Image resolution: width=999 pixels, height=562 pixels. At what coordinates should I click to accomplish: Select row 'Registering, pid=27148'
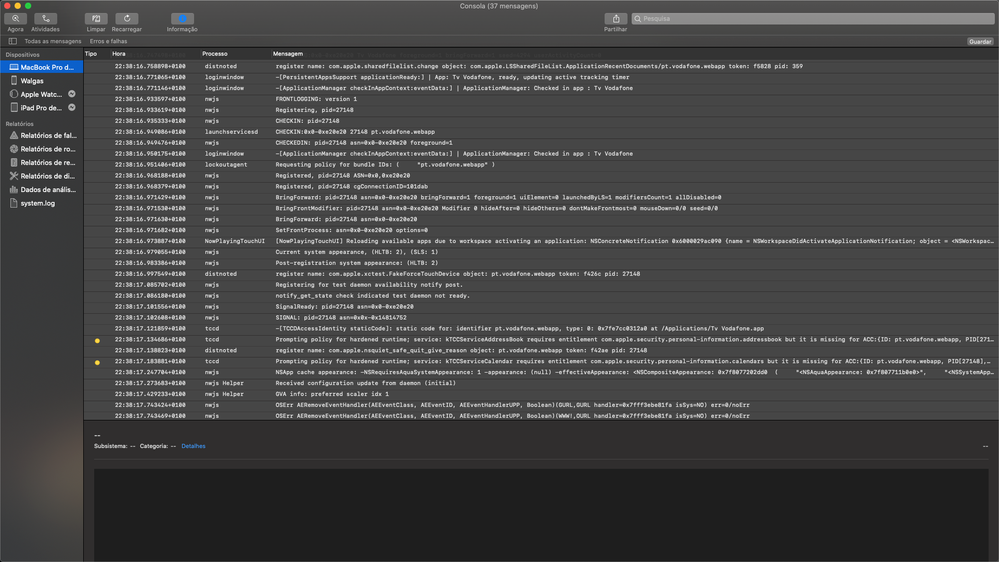pyautogui.click(x=541, y=110)
